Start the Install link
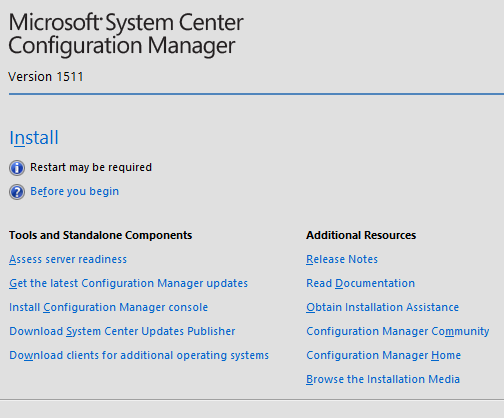The image size is (504, 418). (34, 138)
